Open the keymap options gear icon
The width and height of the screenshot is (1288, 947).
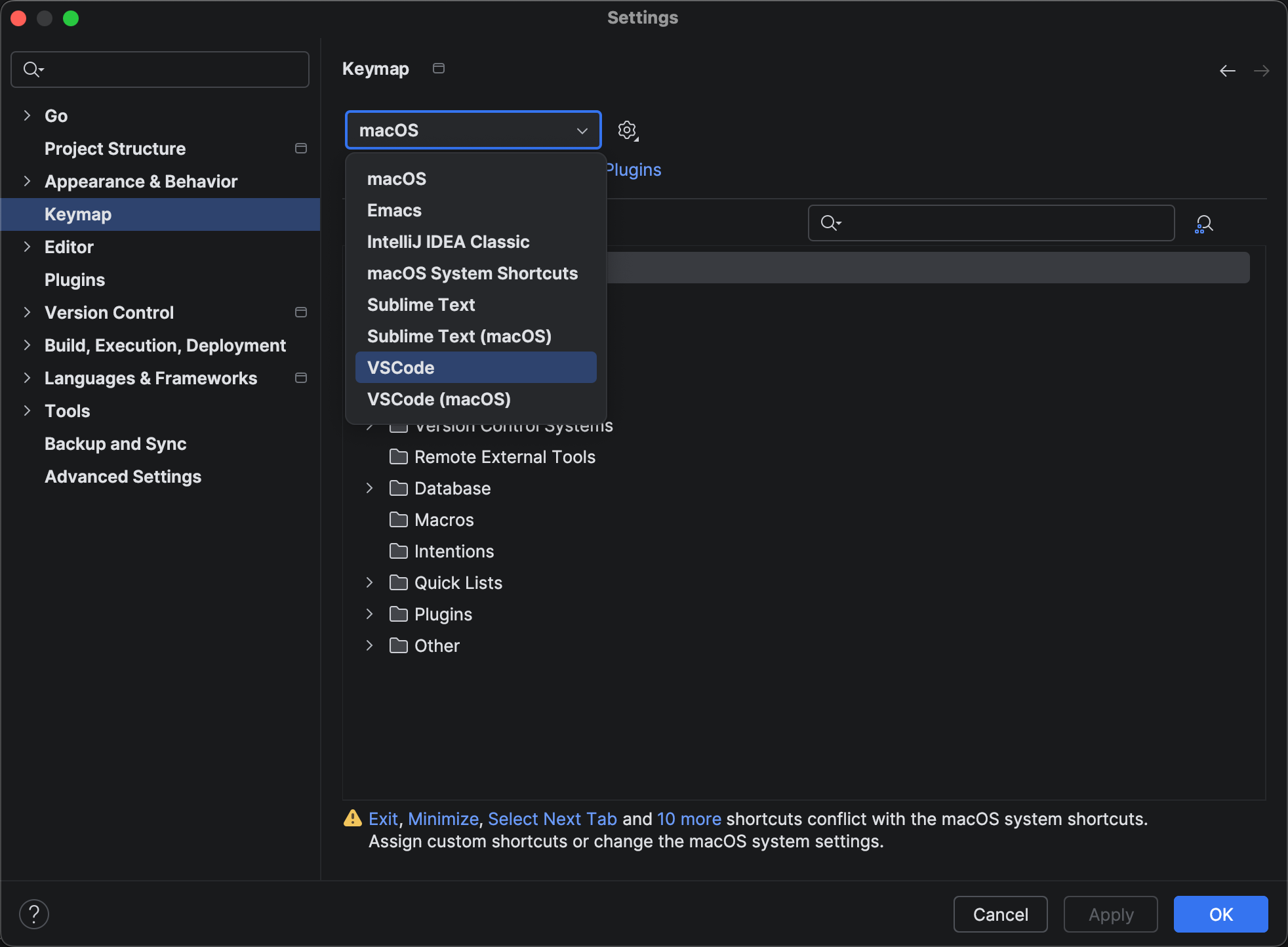click(627, 130)
